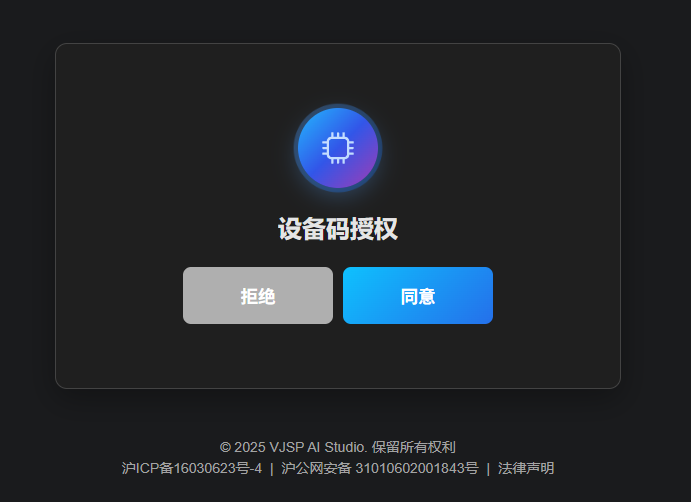The height and width of the screenshot is (502, 691).
Task: Open the 沪ICP备16030623号-4 filing link
Action: (x=192, y=468)
